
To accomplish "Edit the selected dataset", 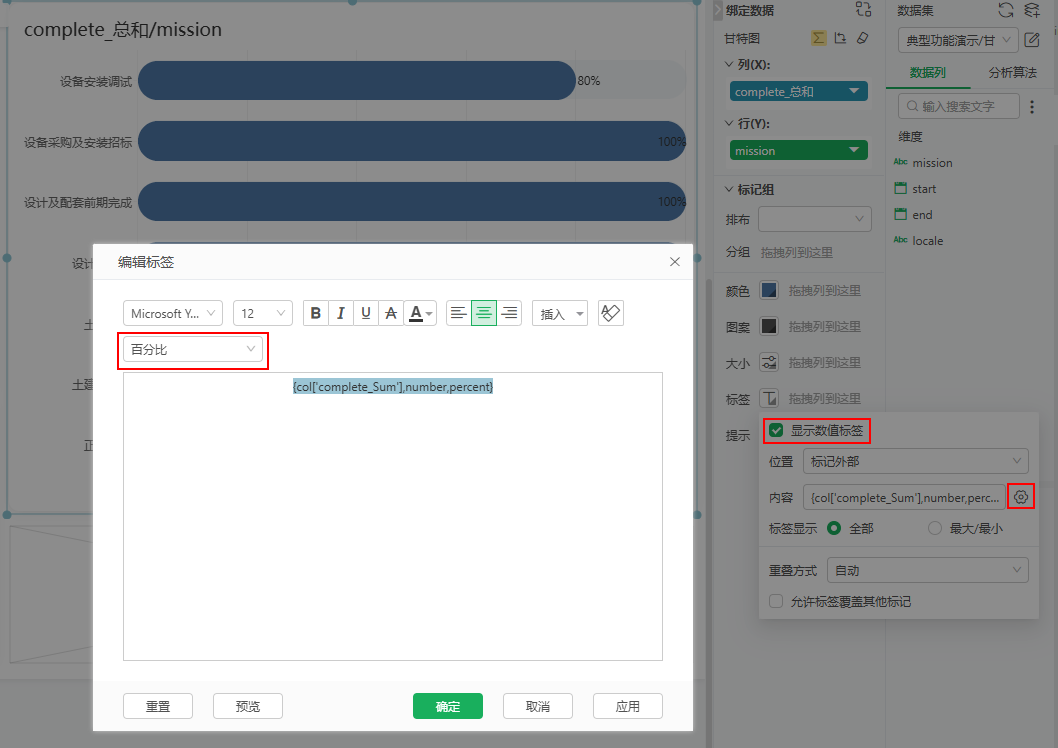I will tap(1032, 40).
